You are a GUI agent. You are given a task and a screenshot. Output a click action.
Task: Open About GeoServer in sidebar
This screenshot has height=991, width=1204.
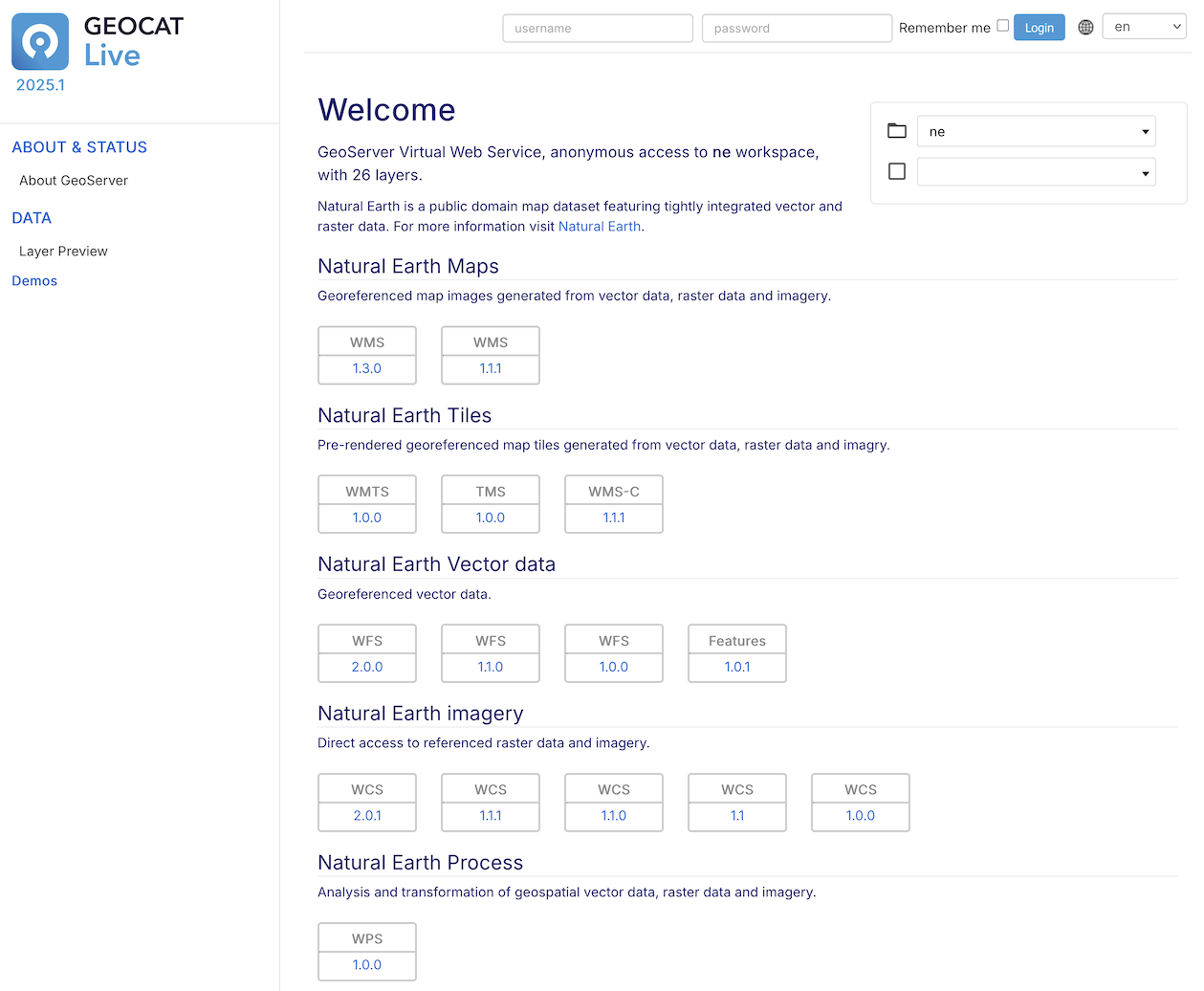pyautogui.click(x=74, y=181)
